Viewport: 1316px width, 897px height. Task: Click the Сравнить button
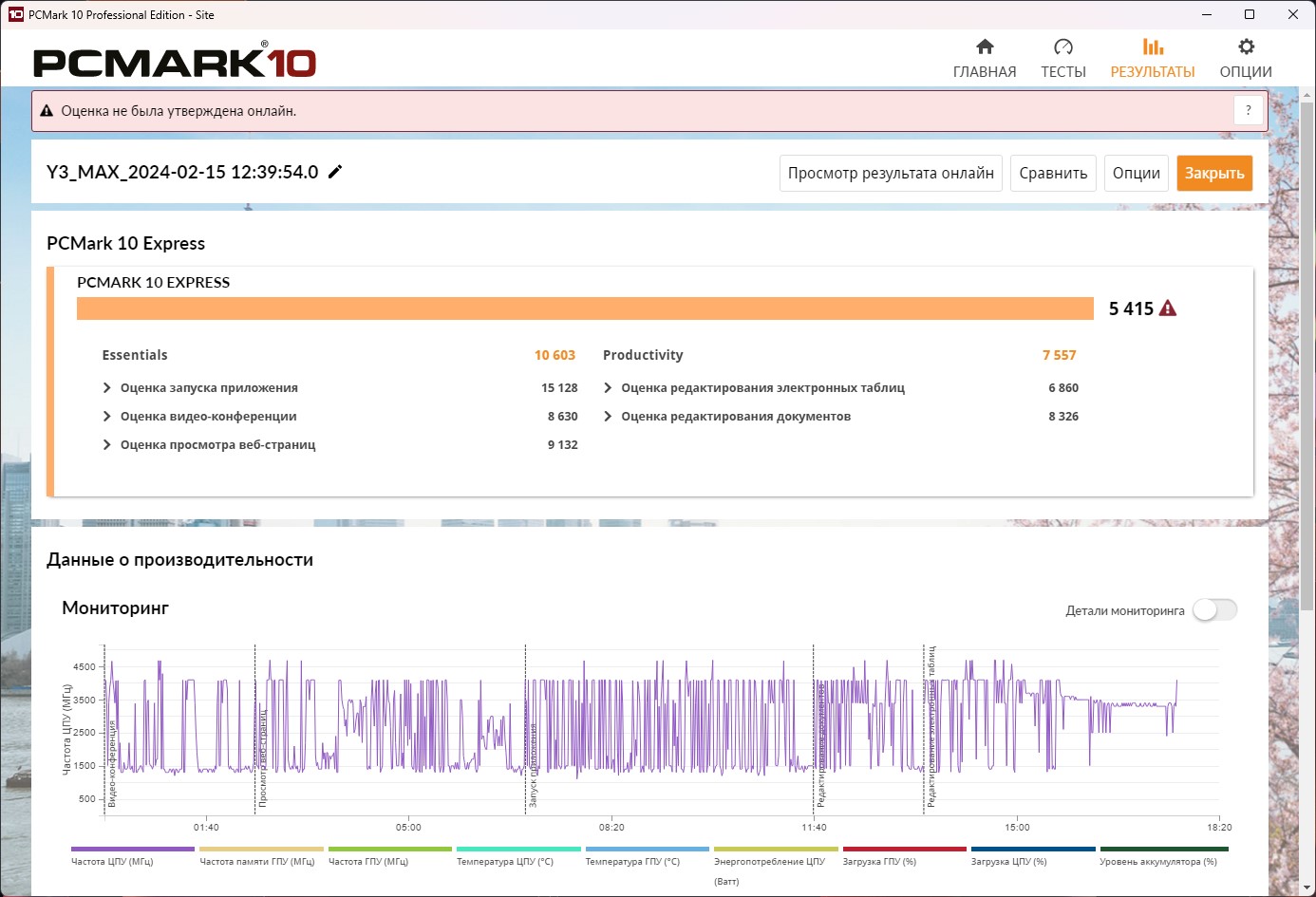1053,173
